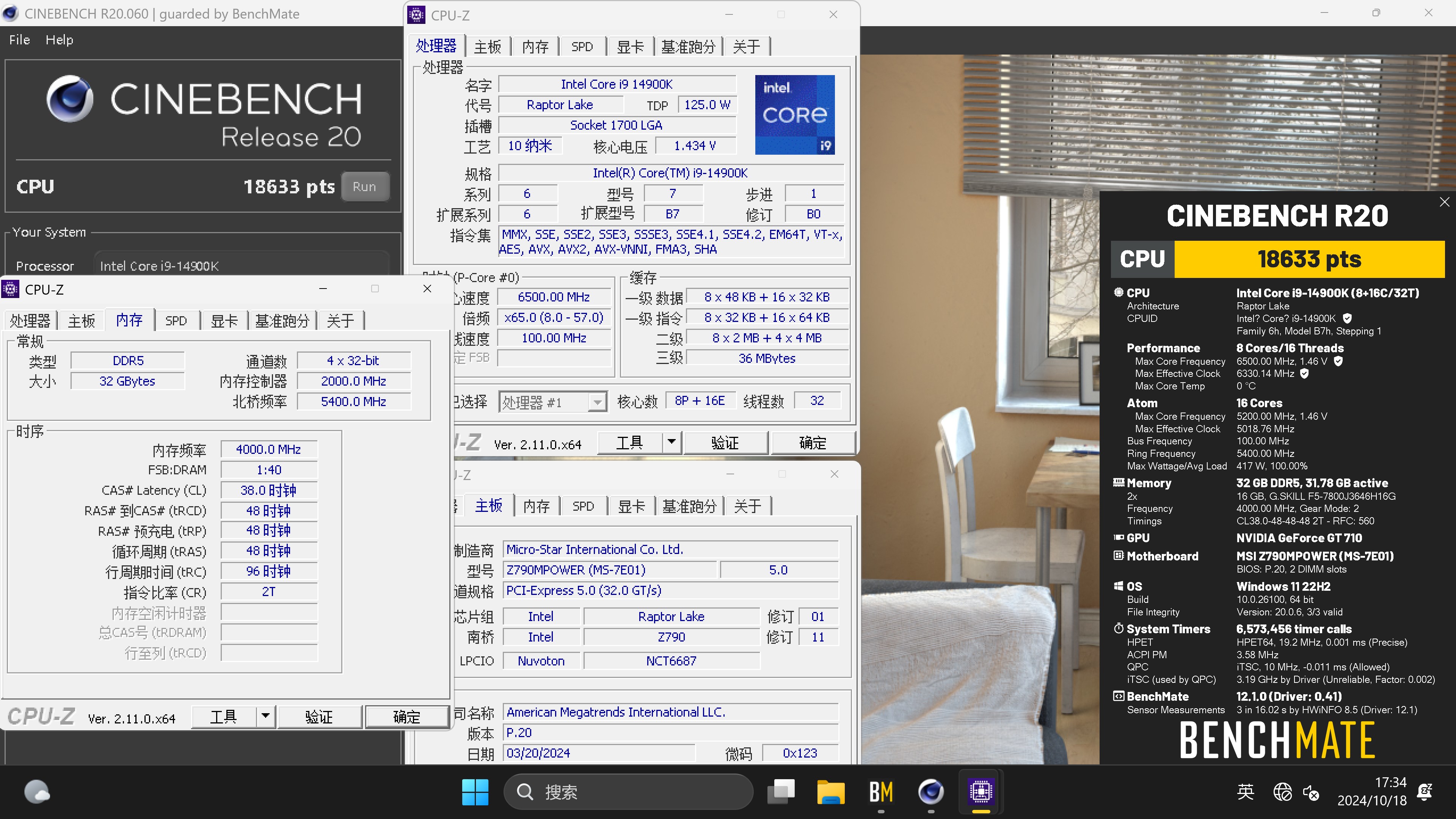Screen dimensions: 1456x819
Task: Click BIOS version field P.20
Action: [x=670, y=733]
